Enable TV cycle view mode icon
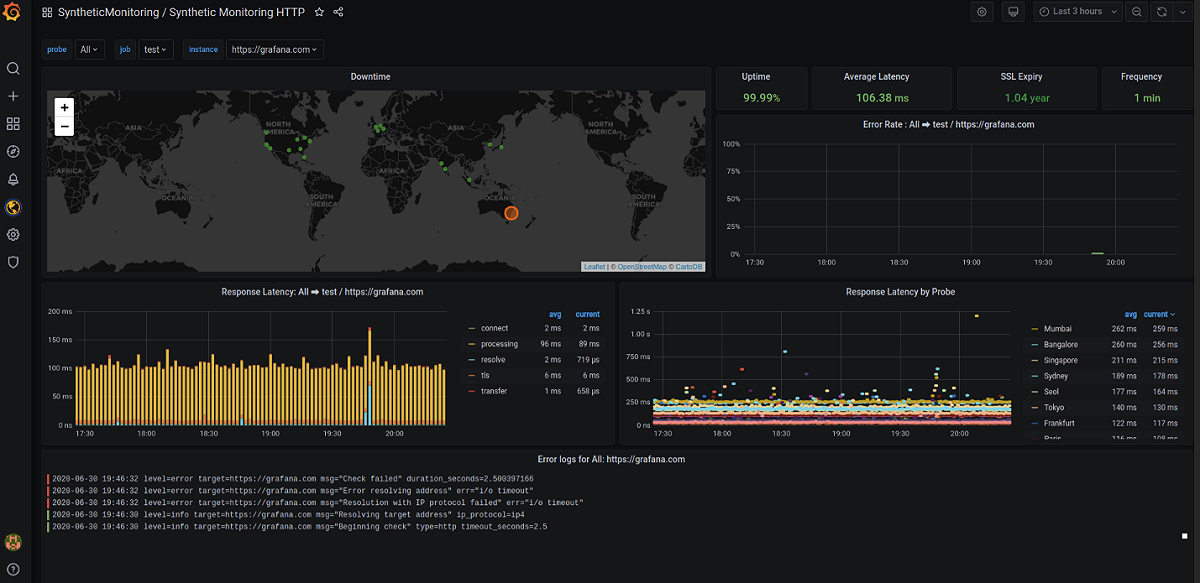The image size is (1200, 583). point(1012,11)
